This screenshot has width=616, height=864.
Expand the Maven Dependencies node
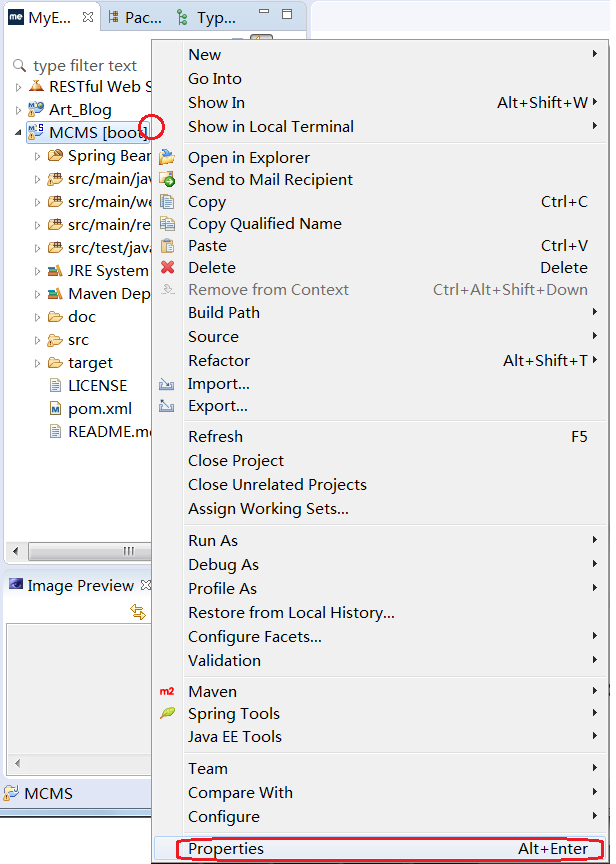click(x=37, y=294)
